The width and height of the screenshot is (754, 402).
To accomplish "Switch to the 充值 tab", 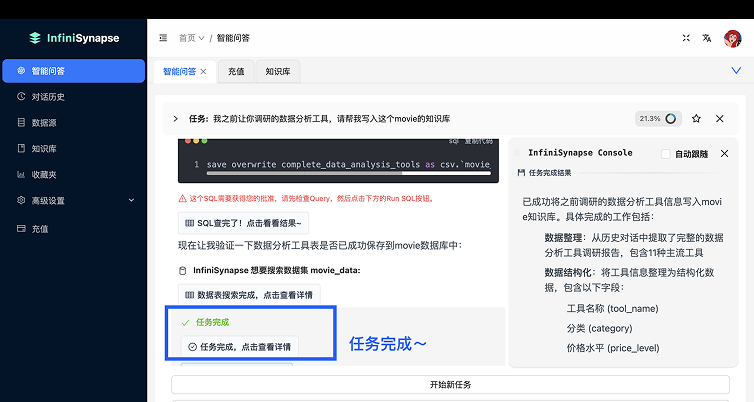I will point(236,72).
